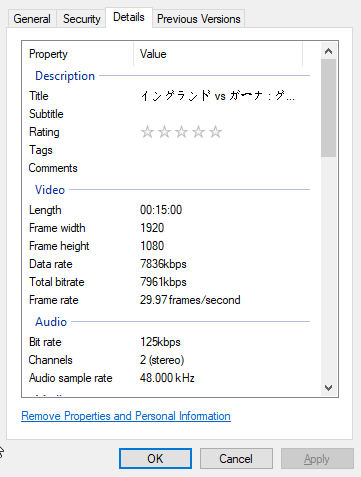Select the Length value 00:15:00
Image resolution: width=361 pixels, height=477 pixels.
coord(161,210)
